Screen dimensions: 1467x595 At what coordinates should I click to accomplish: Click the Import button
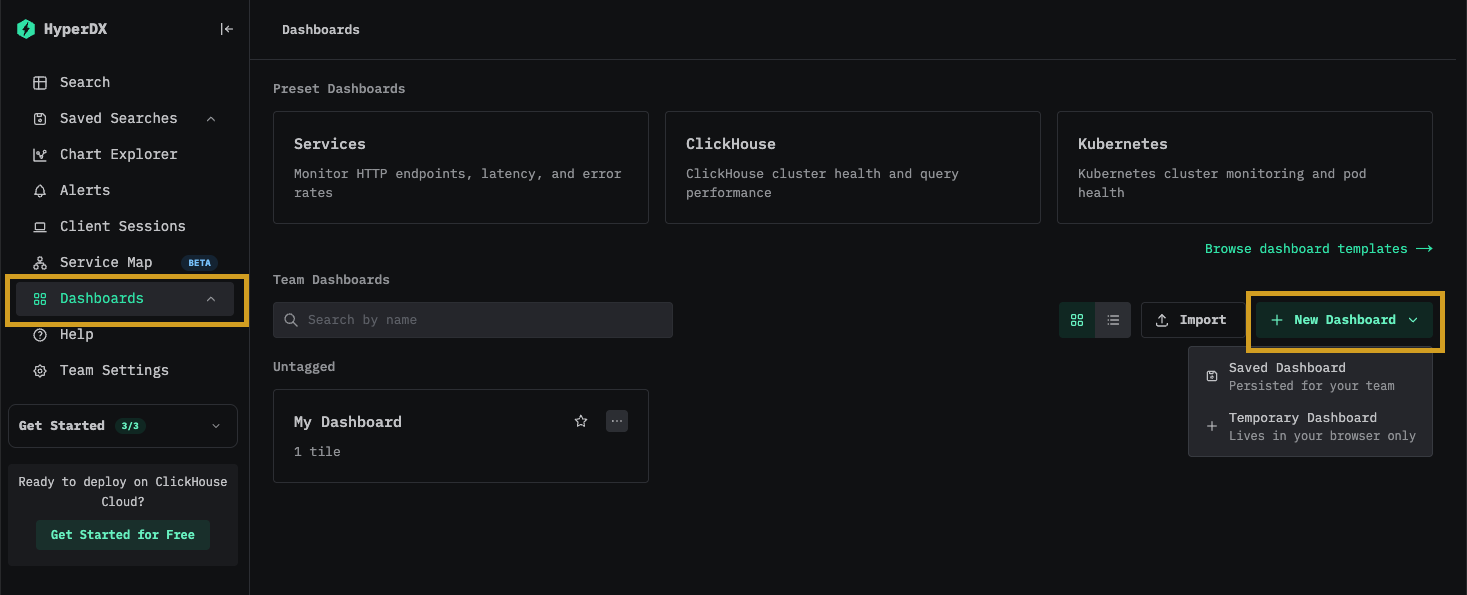pos(1191,320)
